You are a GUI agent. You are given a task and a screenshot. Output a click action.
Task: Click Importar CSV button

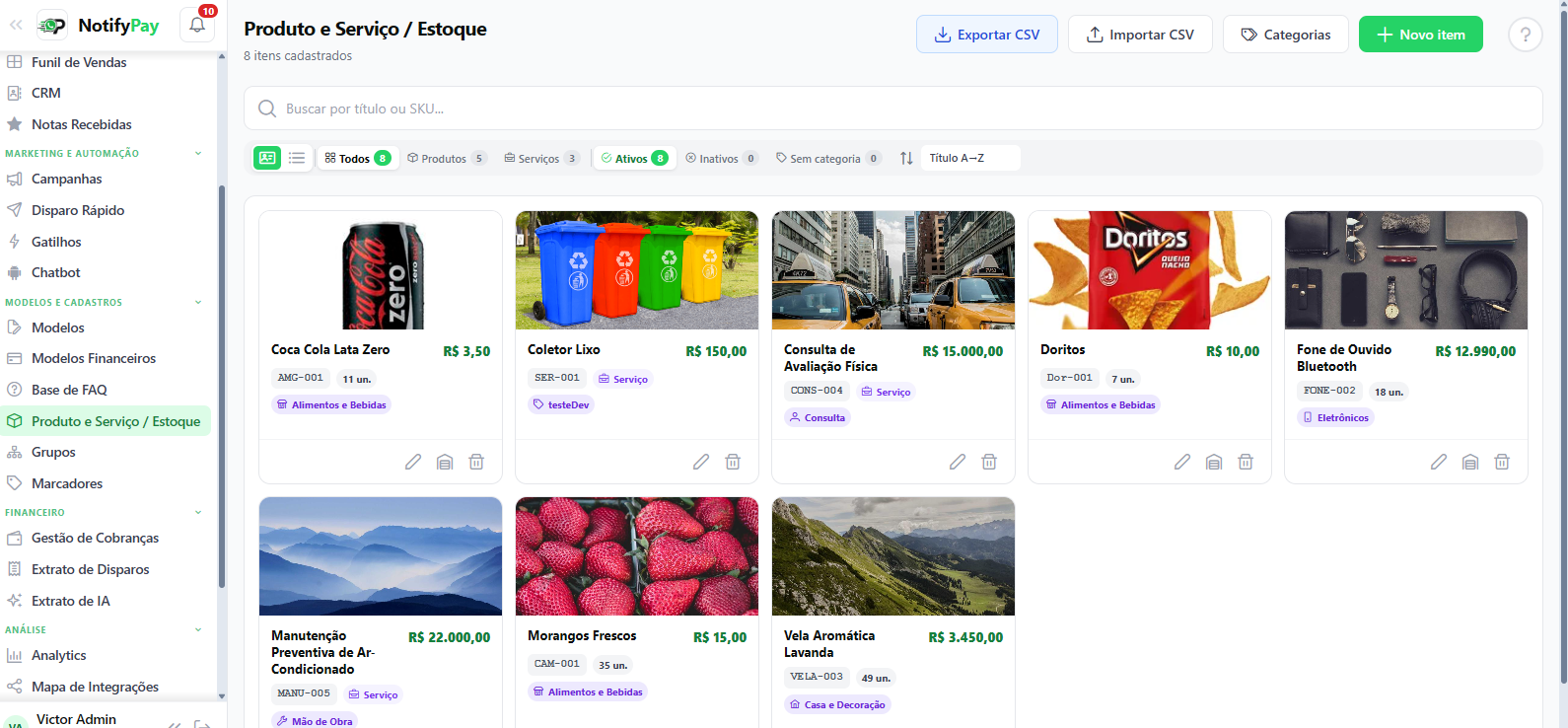[x=1140, y=35]
